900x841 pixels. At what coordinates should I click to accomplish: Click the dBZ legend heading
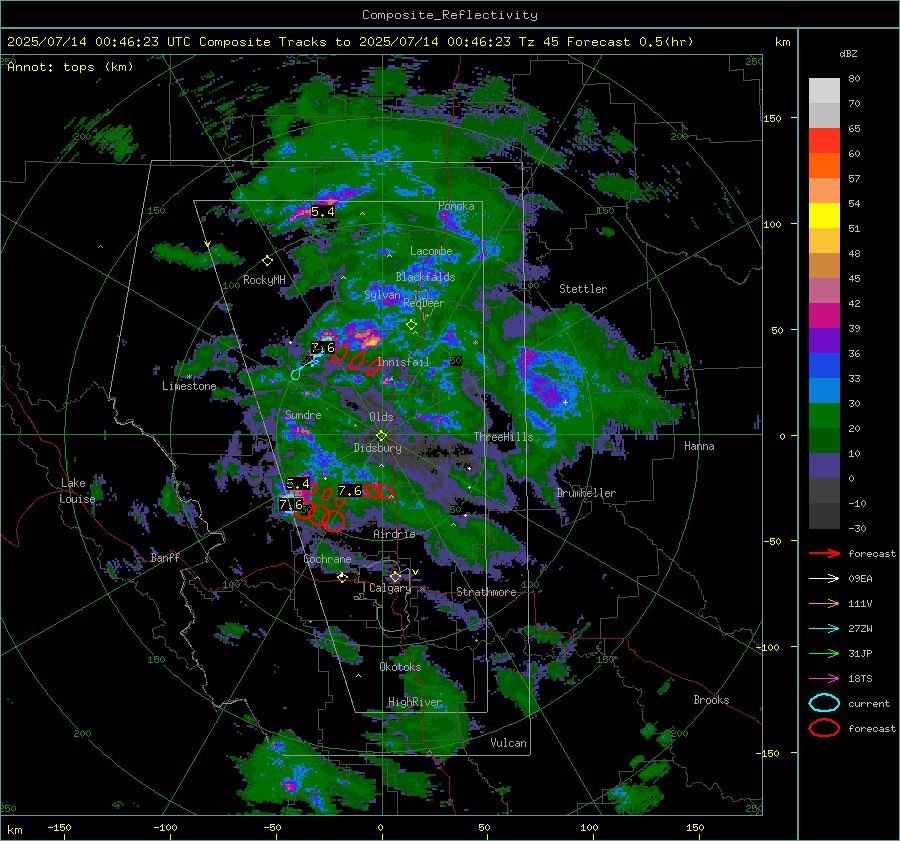(x=848, y=54)
